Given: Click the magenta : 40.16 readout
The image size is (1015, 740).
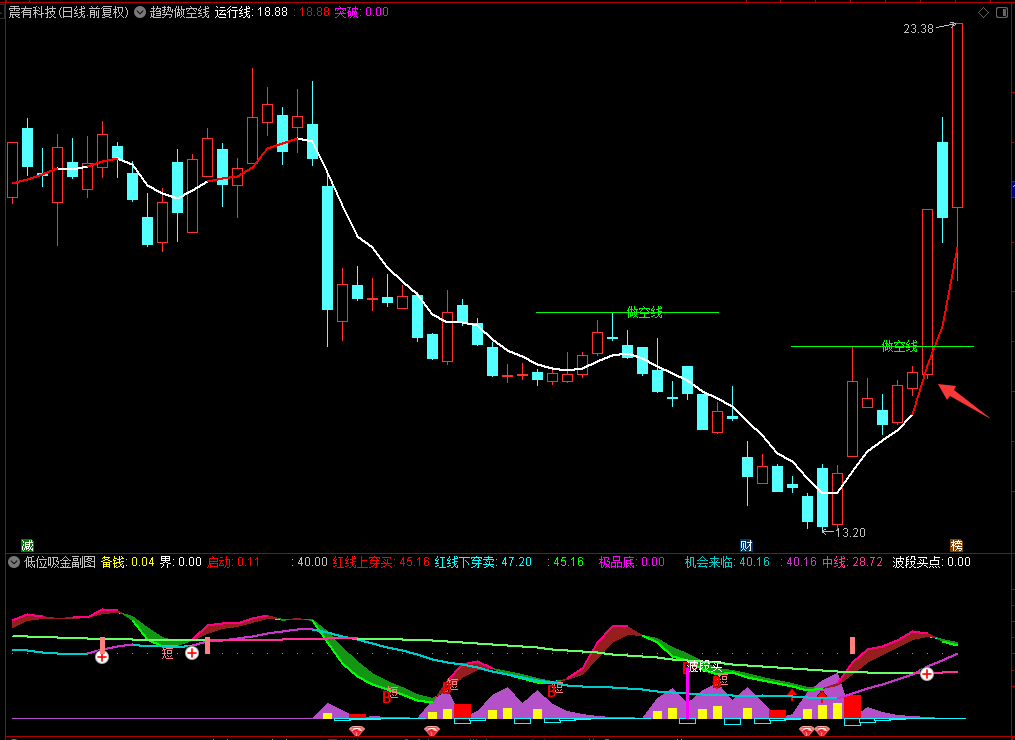Looking at the screenshot, I should pos(799,562).
